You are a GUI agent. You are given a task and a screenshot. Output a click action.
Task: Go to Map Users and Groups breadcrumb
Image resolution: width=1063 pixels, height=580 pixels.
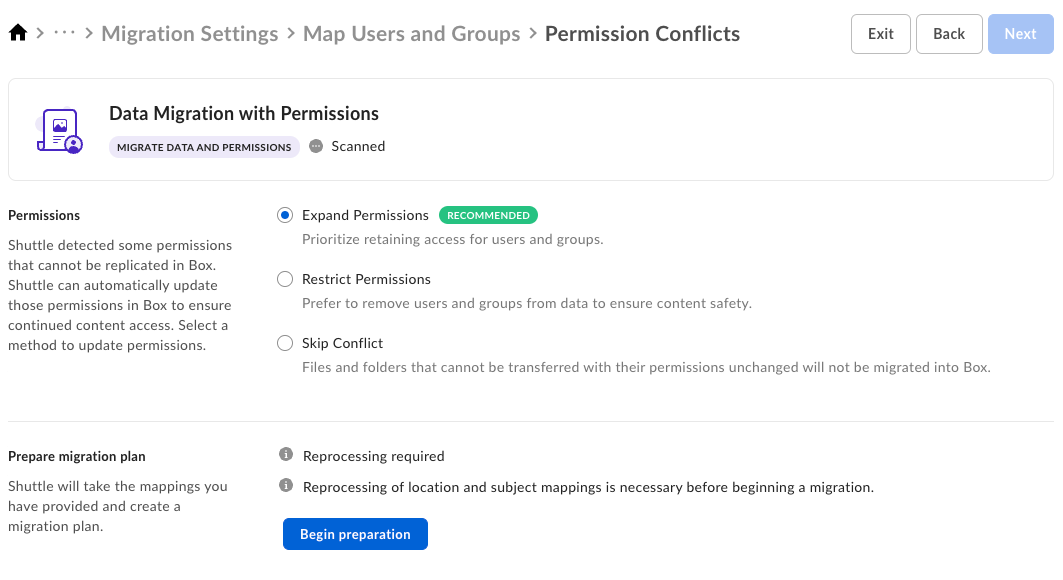click(411, 34)
